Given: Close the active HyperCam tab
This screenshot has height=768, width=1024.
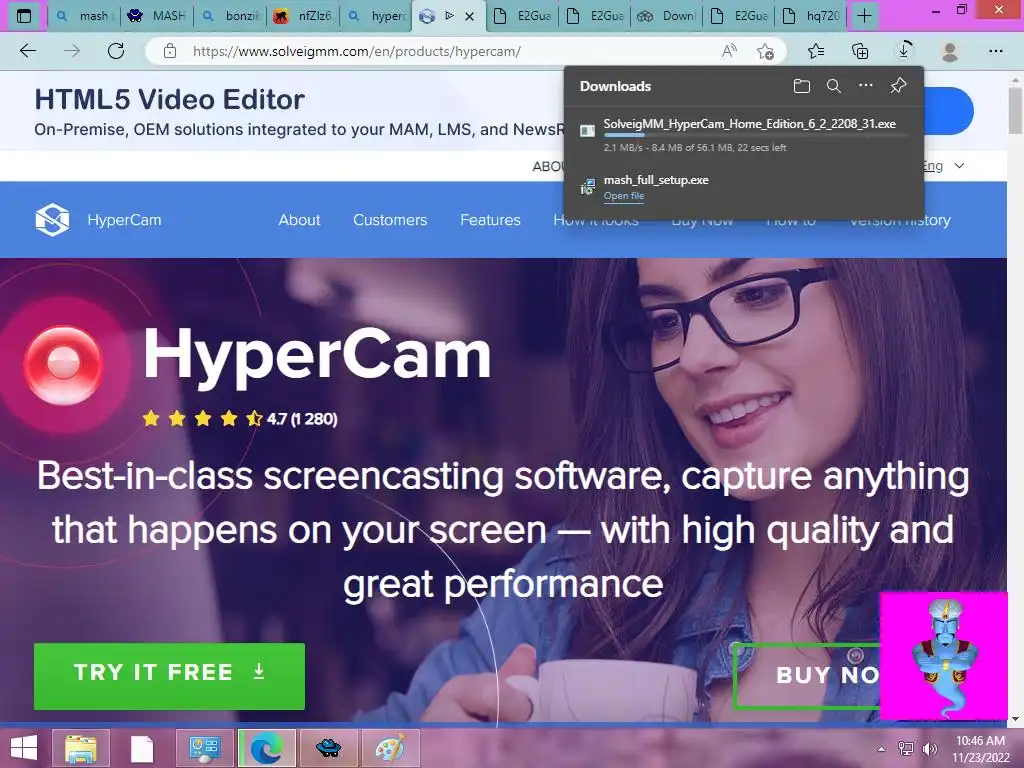Looking at the screenshot, I should pos(470,16).
